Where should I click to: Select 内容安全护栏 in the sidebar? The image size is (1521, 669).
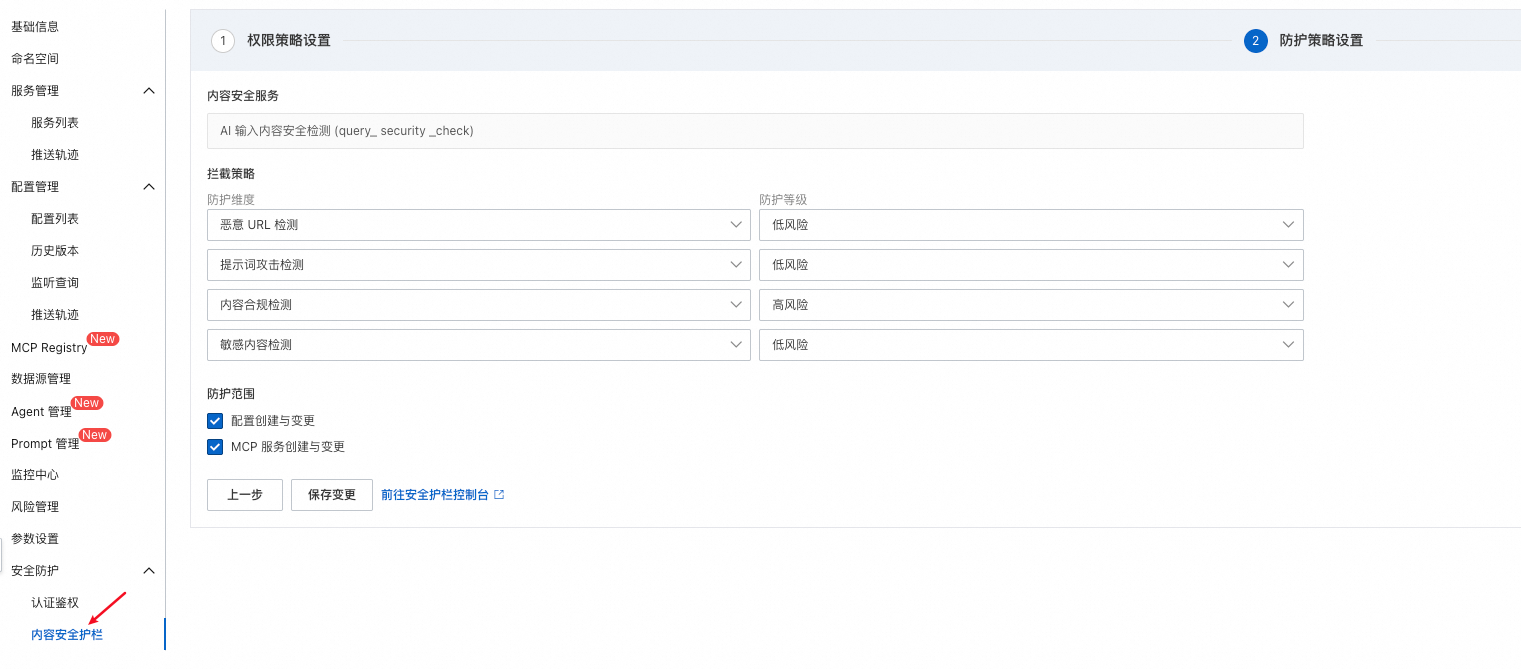67,634
